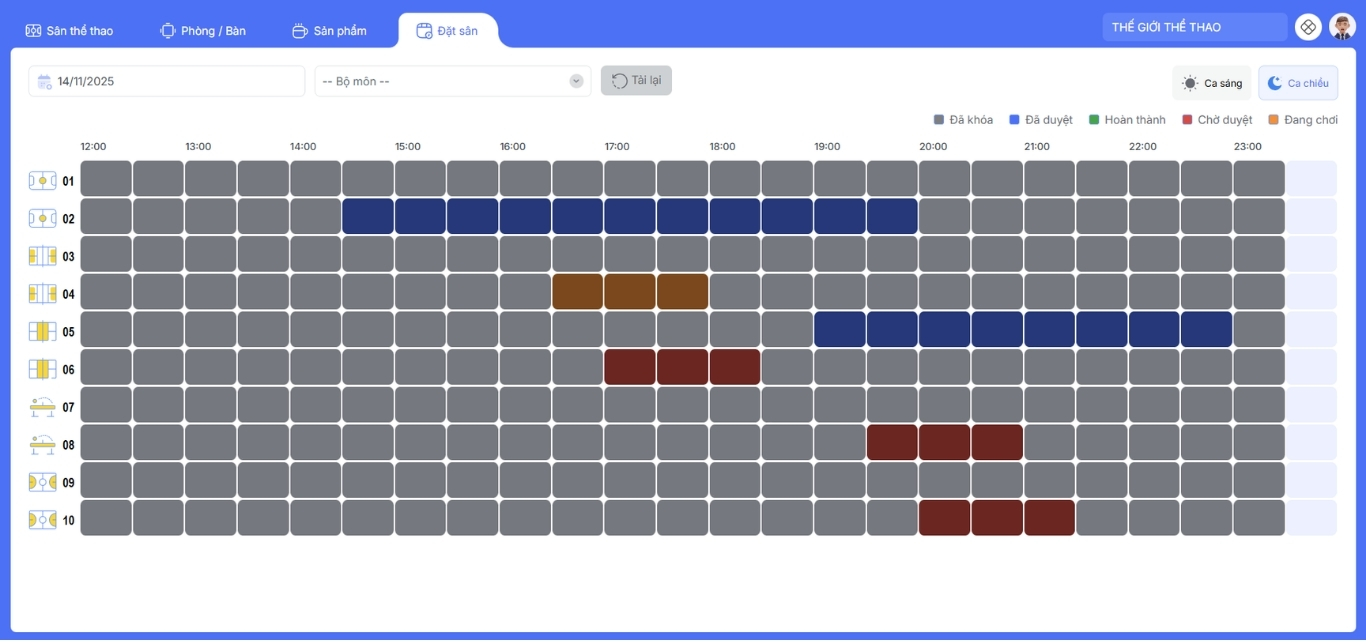
Task: Click the calendar icon in date field
Action: pos(44,82)
